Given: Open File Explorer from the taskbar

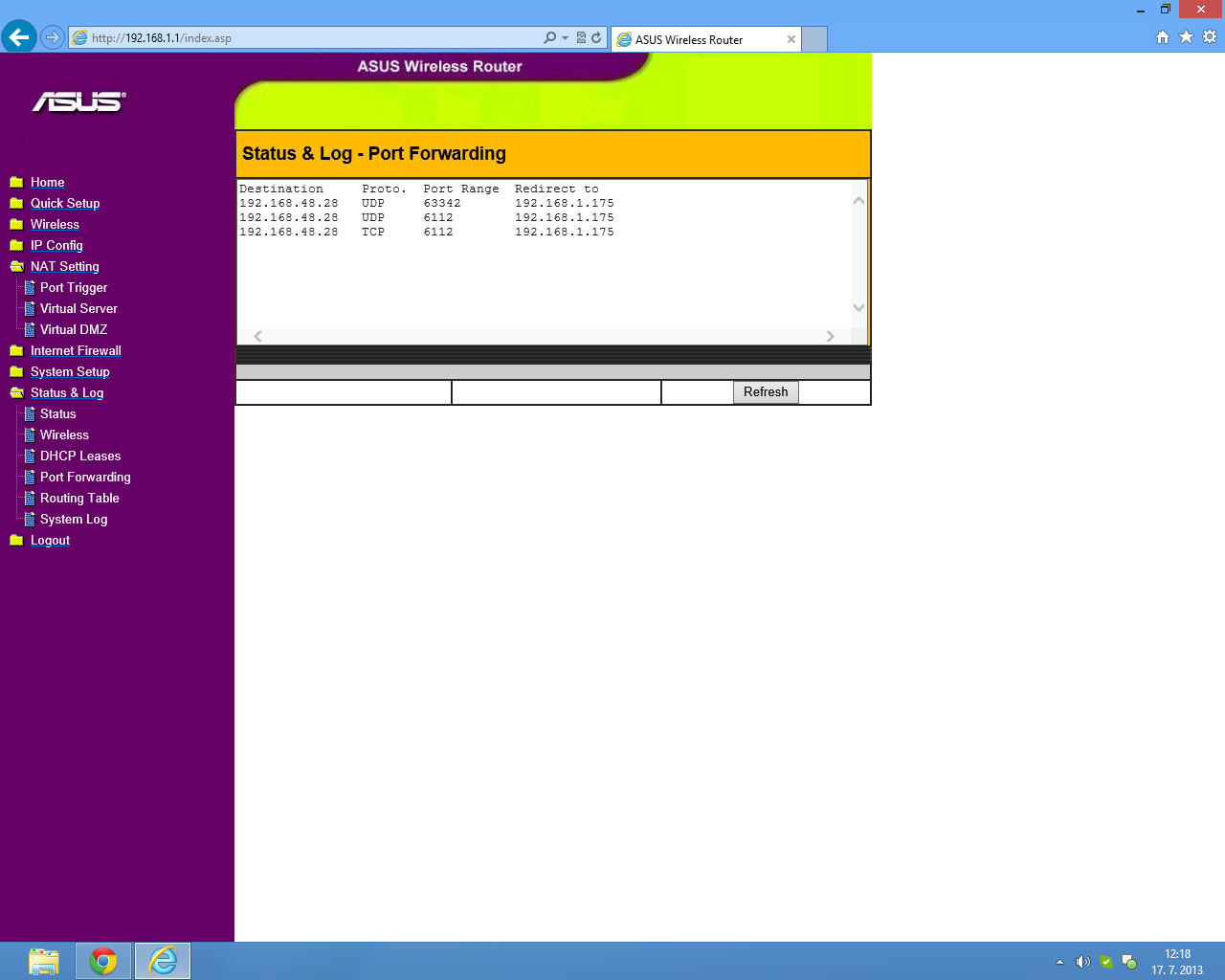Looking at the screenshot, I should pos(44,961).
